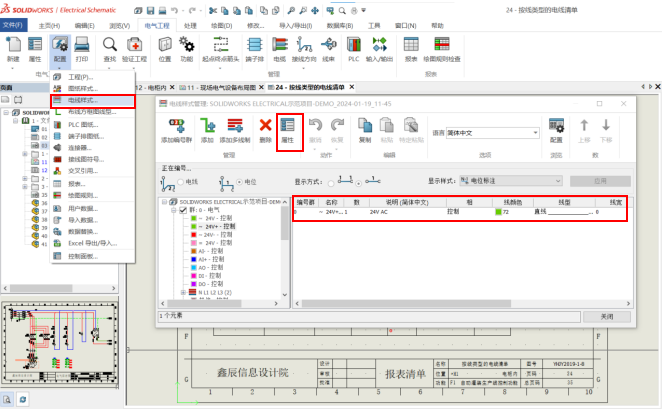Select the 电位 (Equipotential) radio button

pyautogui.click(x=239, y=182)
